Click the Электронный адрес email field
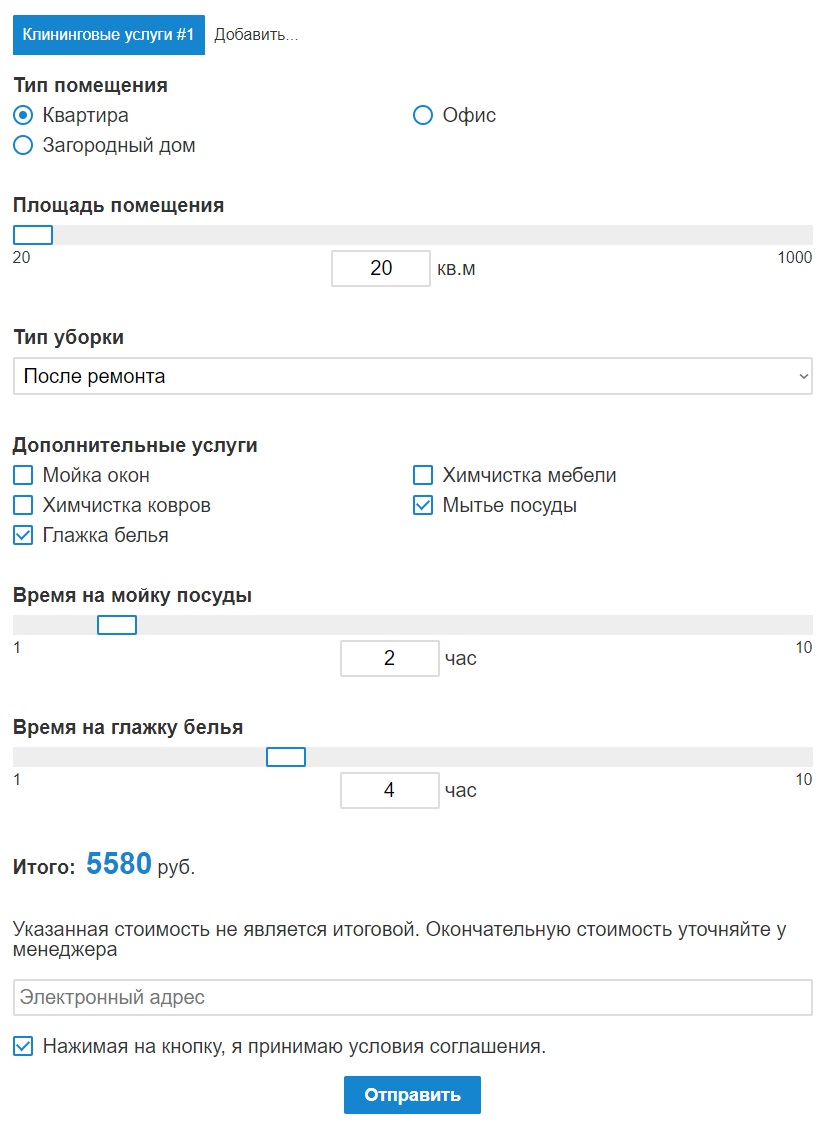The height and width of the screenshot is (1125, 825). point(412,997)
